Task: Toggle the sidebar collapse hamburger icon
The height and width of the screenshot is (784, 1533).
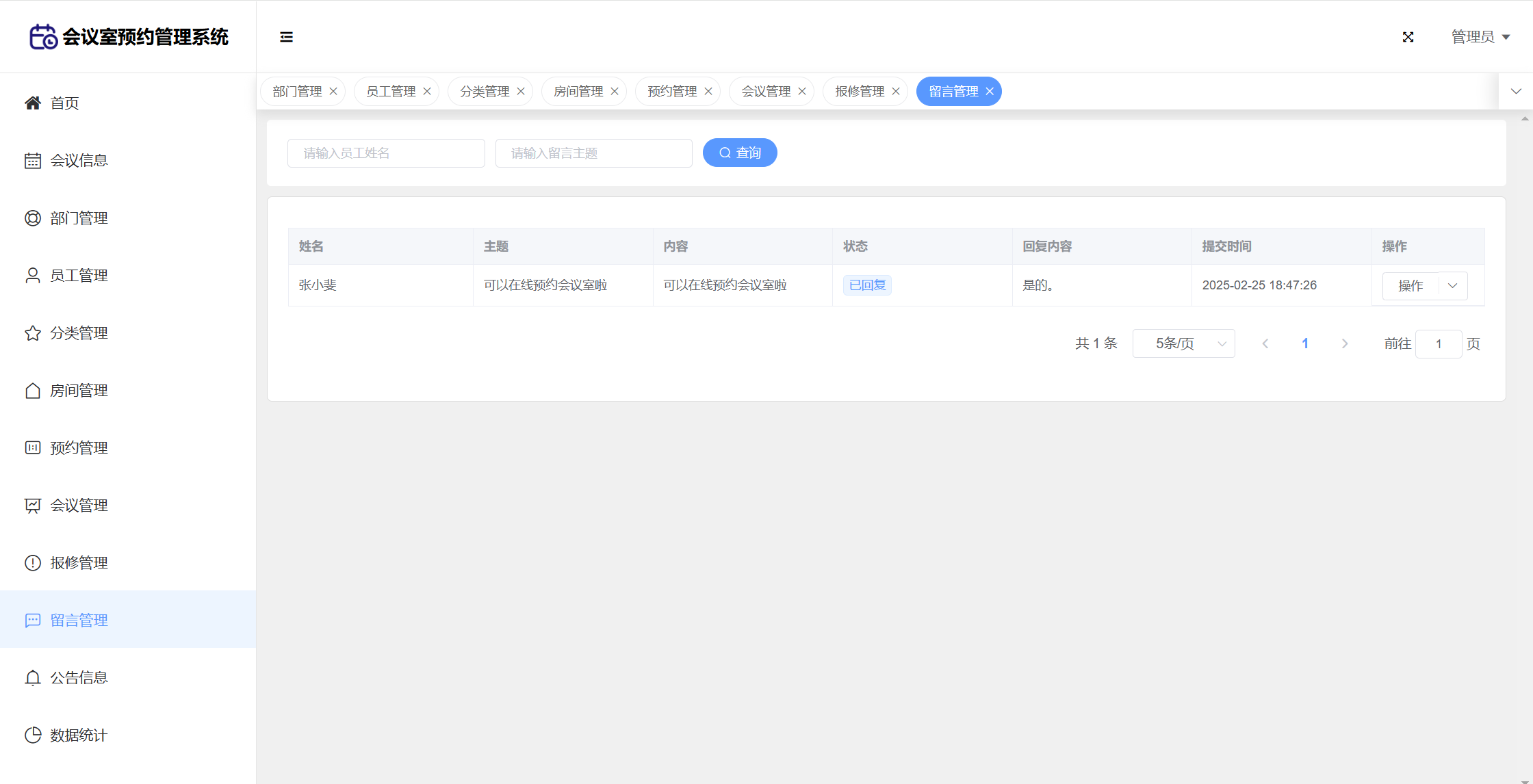Action: click(x=286, y=37)
